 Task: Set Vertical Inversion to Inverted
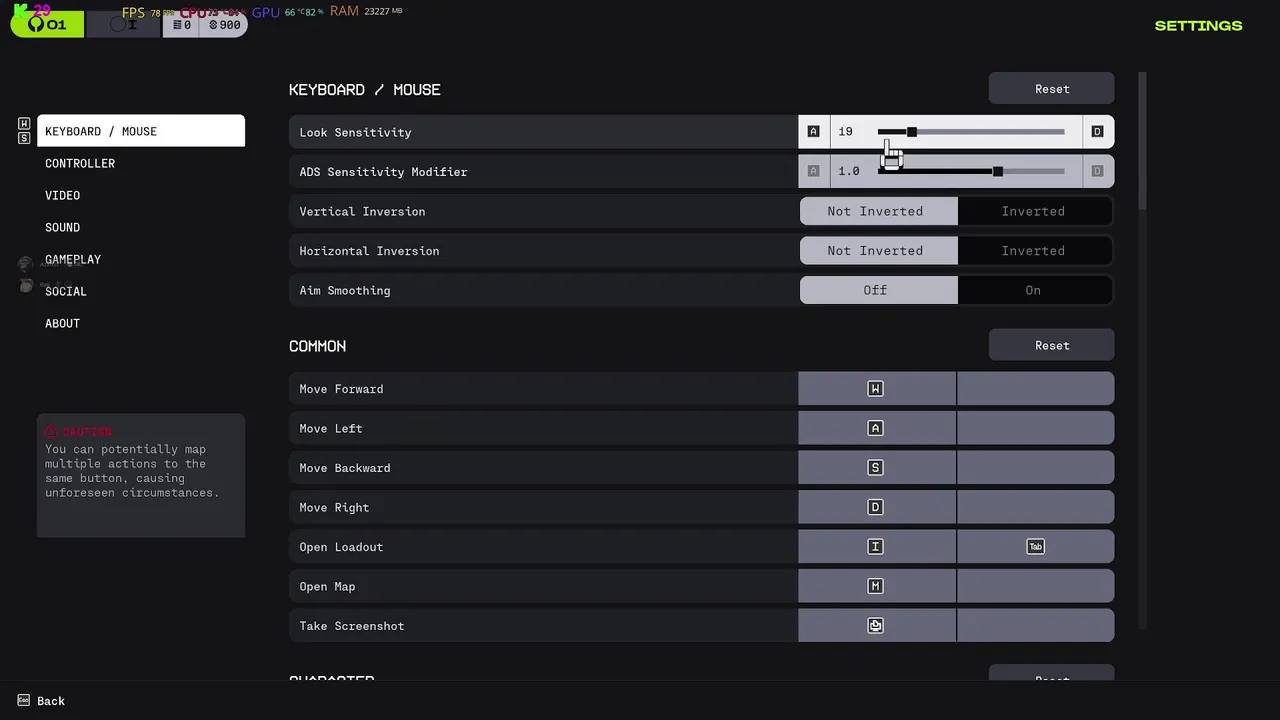pos(1035,211)
